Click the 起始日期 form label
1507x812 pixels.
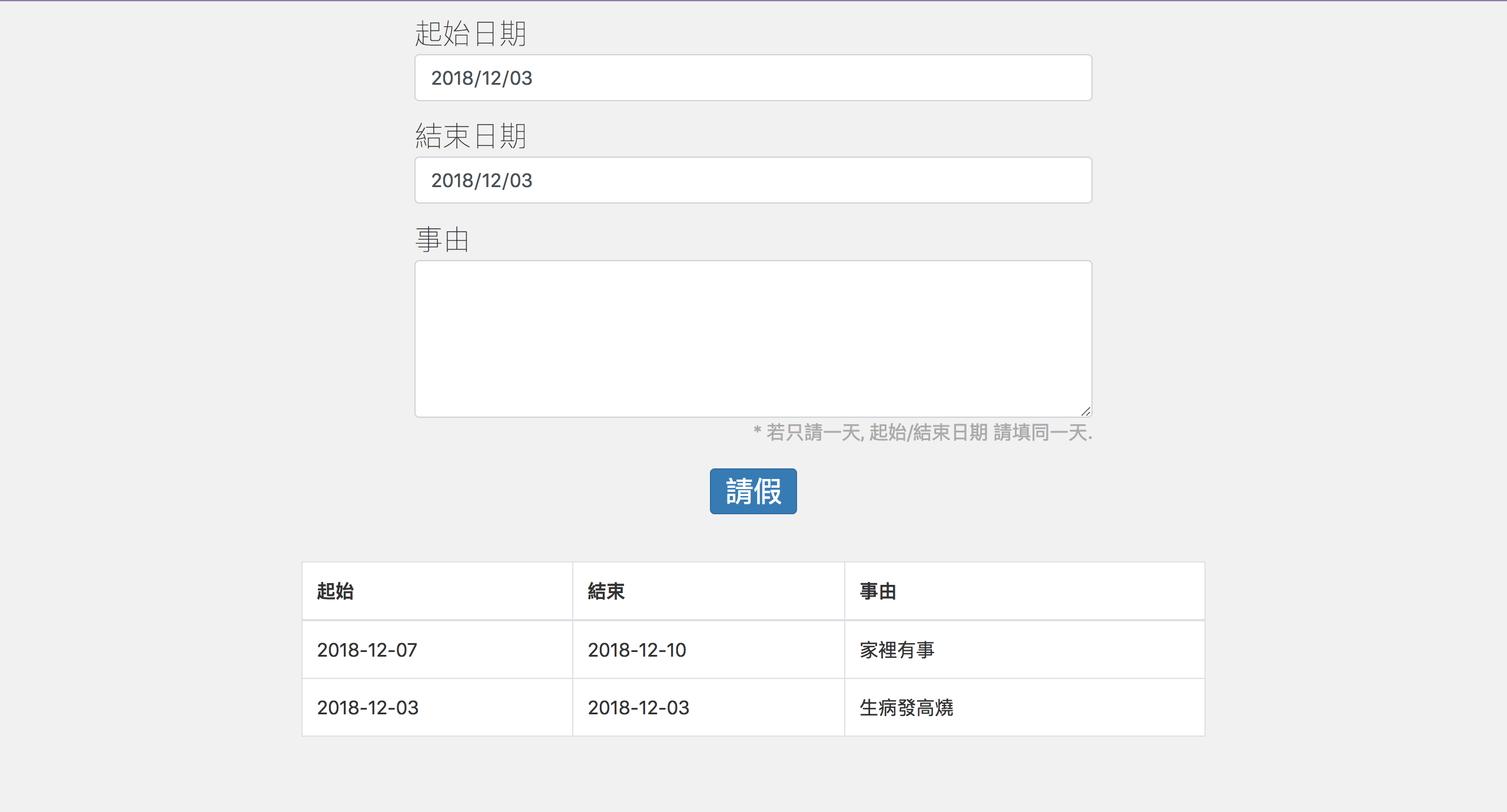(x=470, y=33)
